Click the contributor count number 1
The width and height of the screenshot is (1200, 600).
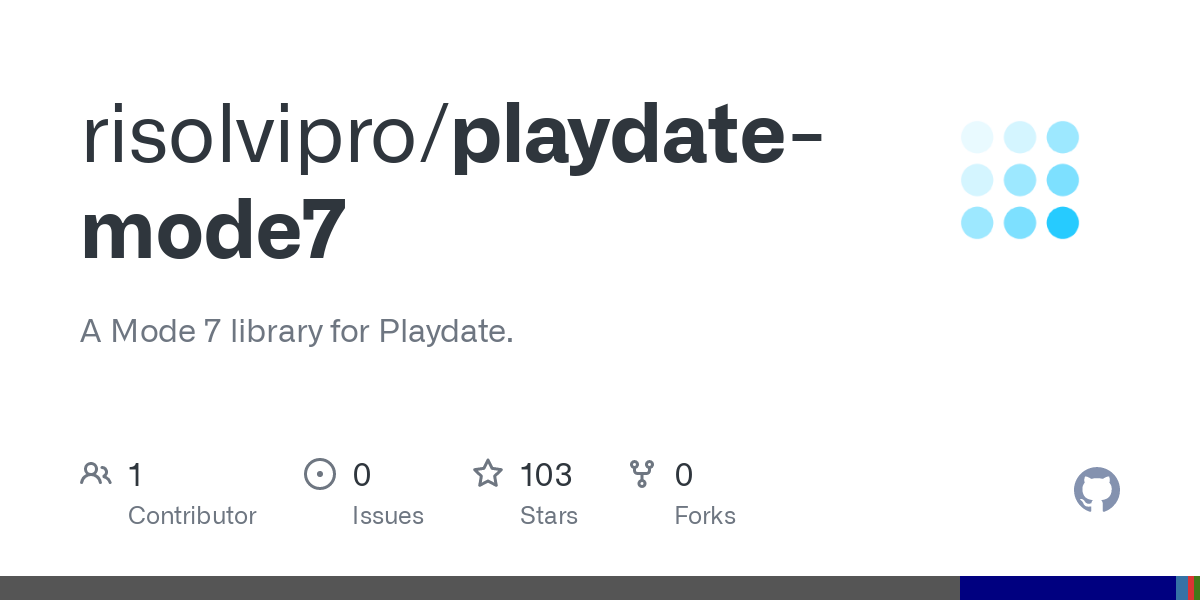pos(136,474)
